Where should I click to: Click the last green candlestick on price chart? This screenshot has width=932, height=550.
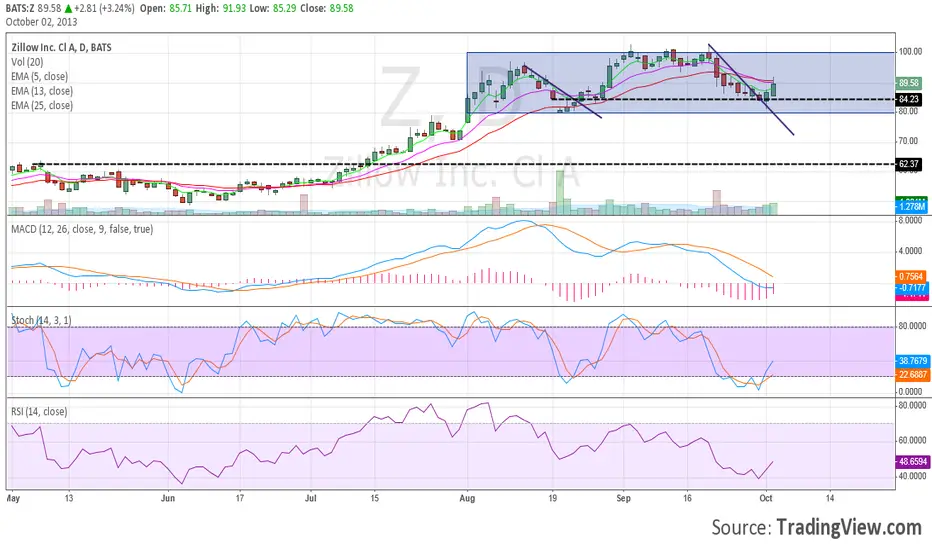773,89
